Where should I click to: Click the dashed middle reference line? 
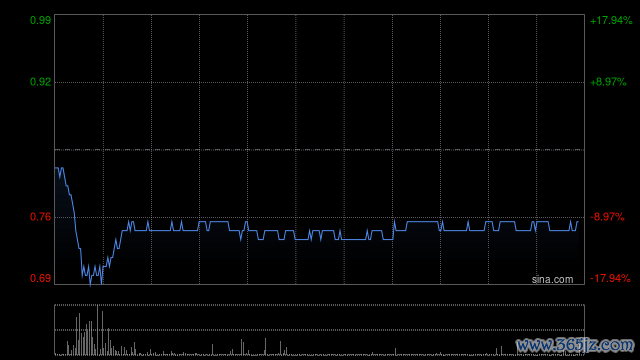click(x=319, y=150)
